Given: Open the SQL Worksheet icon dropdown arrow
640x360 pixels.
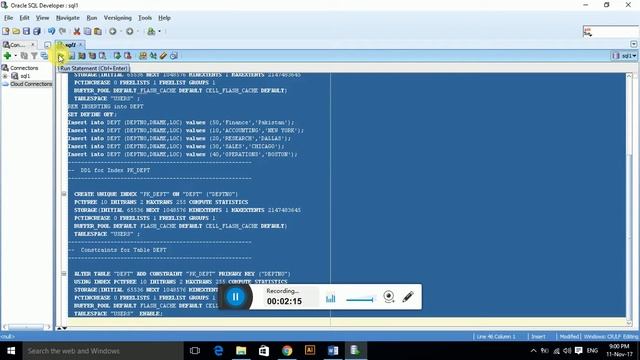Looking at the screenshot, I should 159,31.
